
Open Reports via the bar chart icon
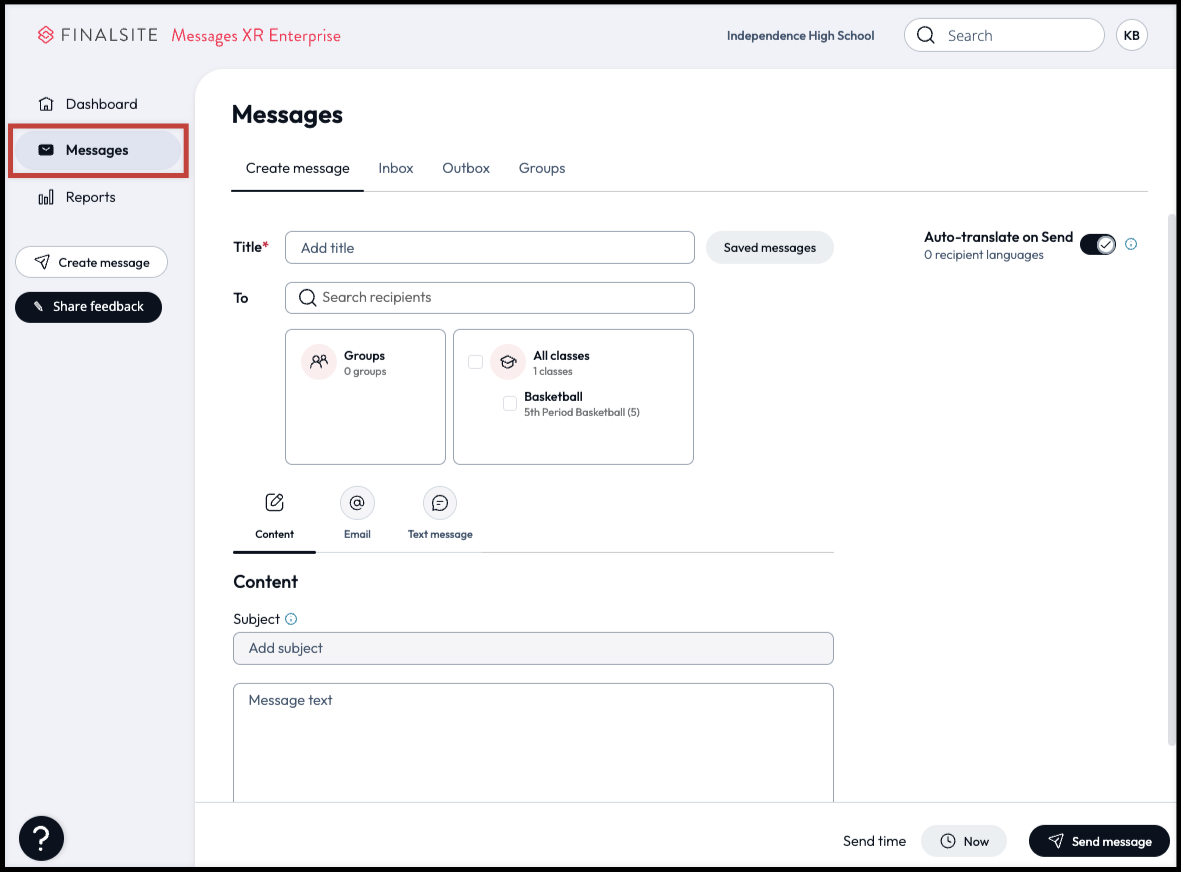(x=45, y=198)
